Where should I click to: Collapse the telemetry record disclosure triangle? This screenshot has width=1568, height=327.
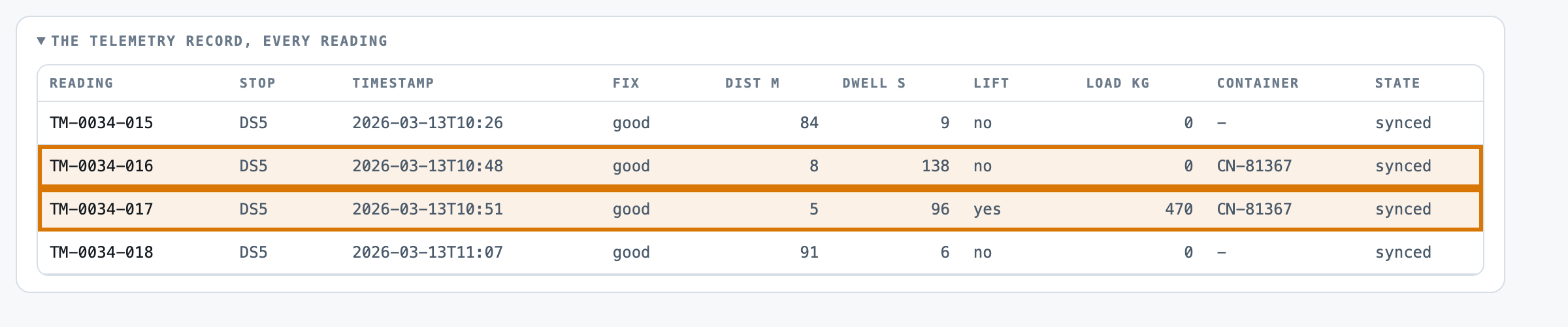[41, 41]
